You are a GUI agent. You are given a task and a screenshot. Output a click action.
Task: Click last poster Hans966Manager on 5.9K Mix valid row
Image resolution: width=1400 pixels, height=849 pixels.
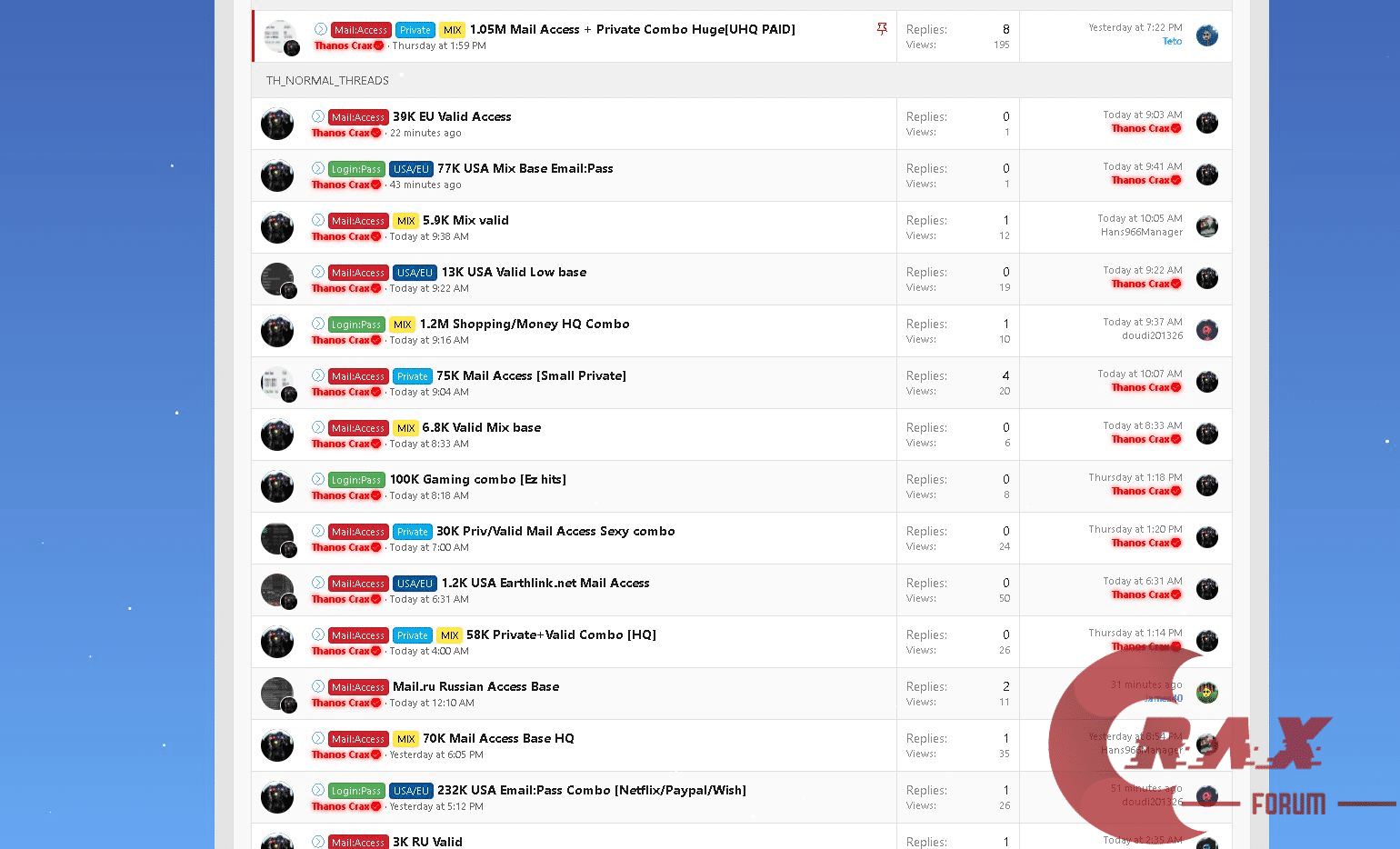coord(1142,232)
